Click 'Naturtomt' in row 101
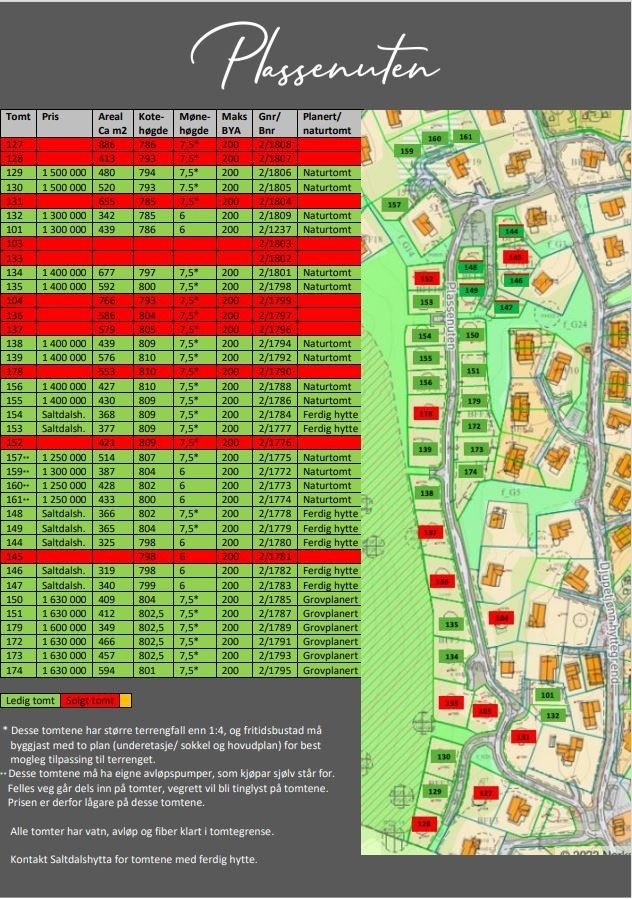The image size is (632, 899). point(327,229)
